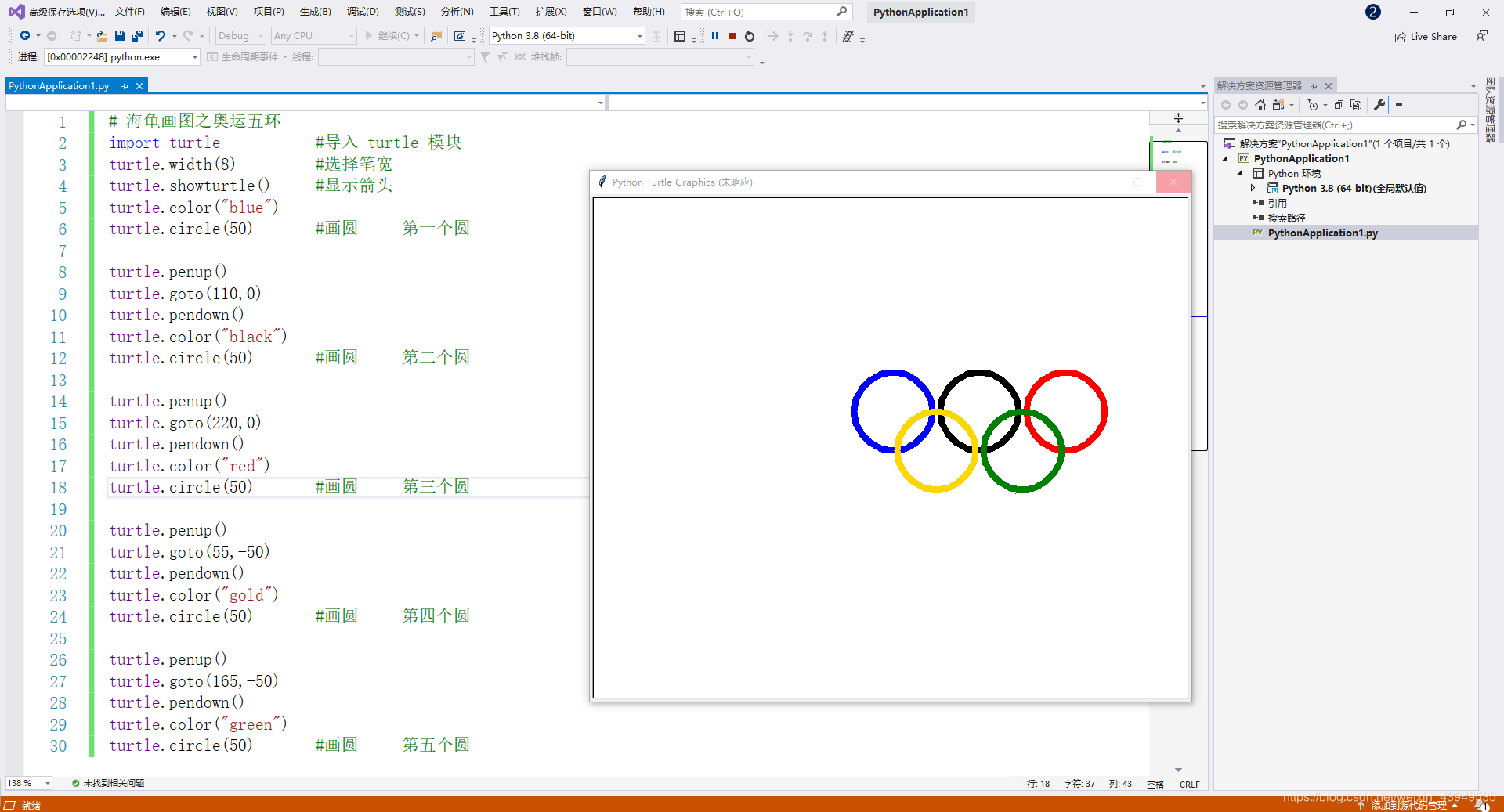Click the editor vertical scrollbar down arrow
Image resolution: width=1504 pixels, height=812 pixels.
tap(1178, 770)
